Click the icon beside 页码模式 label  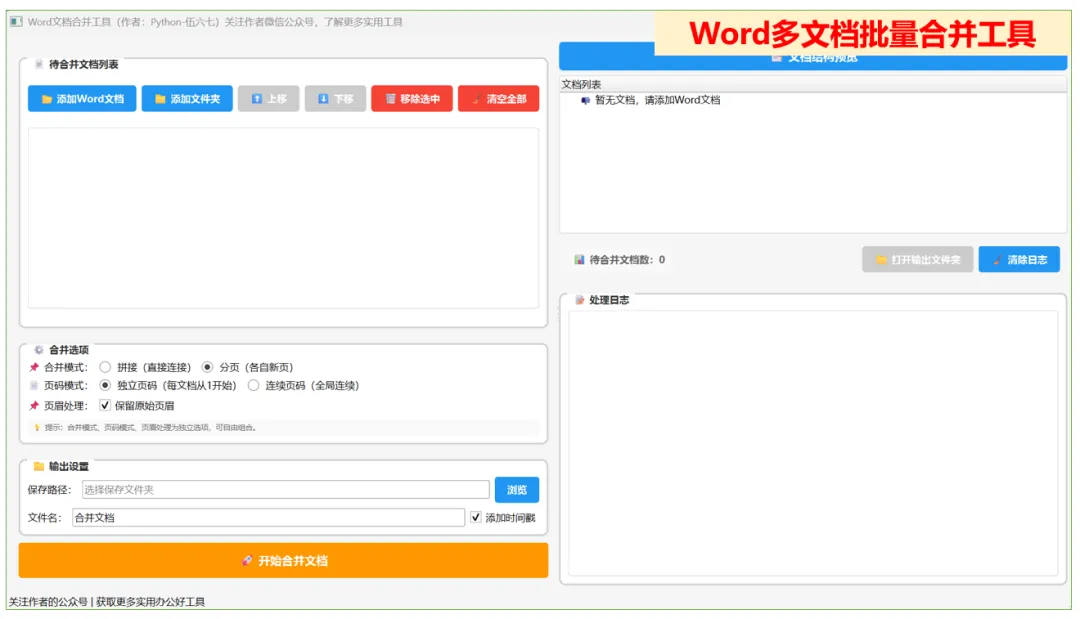coord(34,385)
